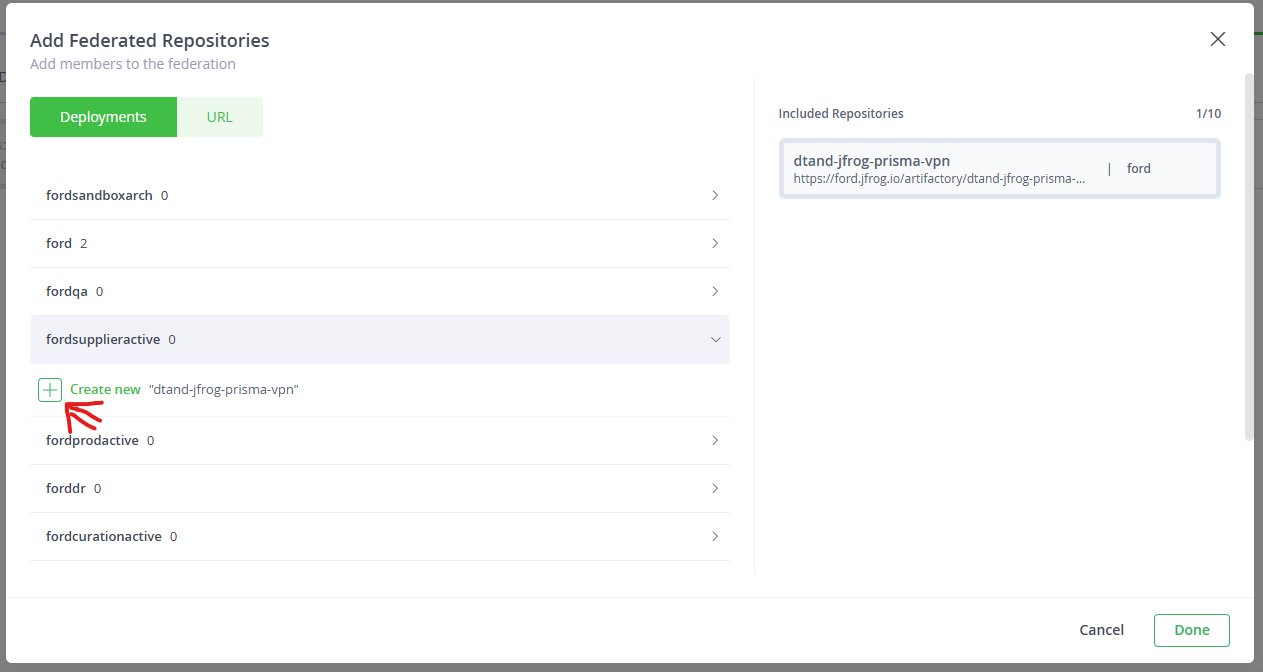The image size is (1263, 672).
Task: Click the quoted "dtand-jfrog-prisma-vpn" name after Create new
Action: pos(224,390)
